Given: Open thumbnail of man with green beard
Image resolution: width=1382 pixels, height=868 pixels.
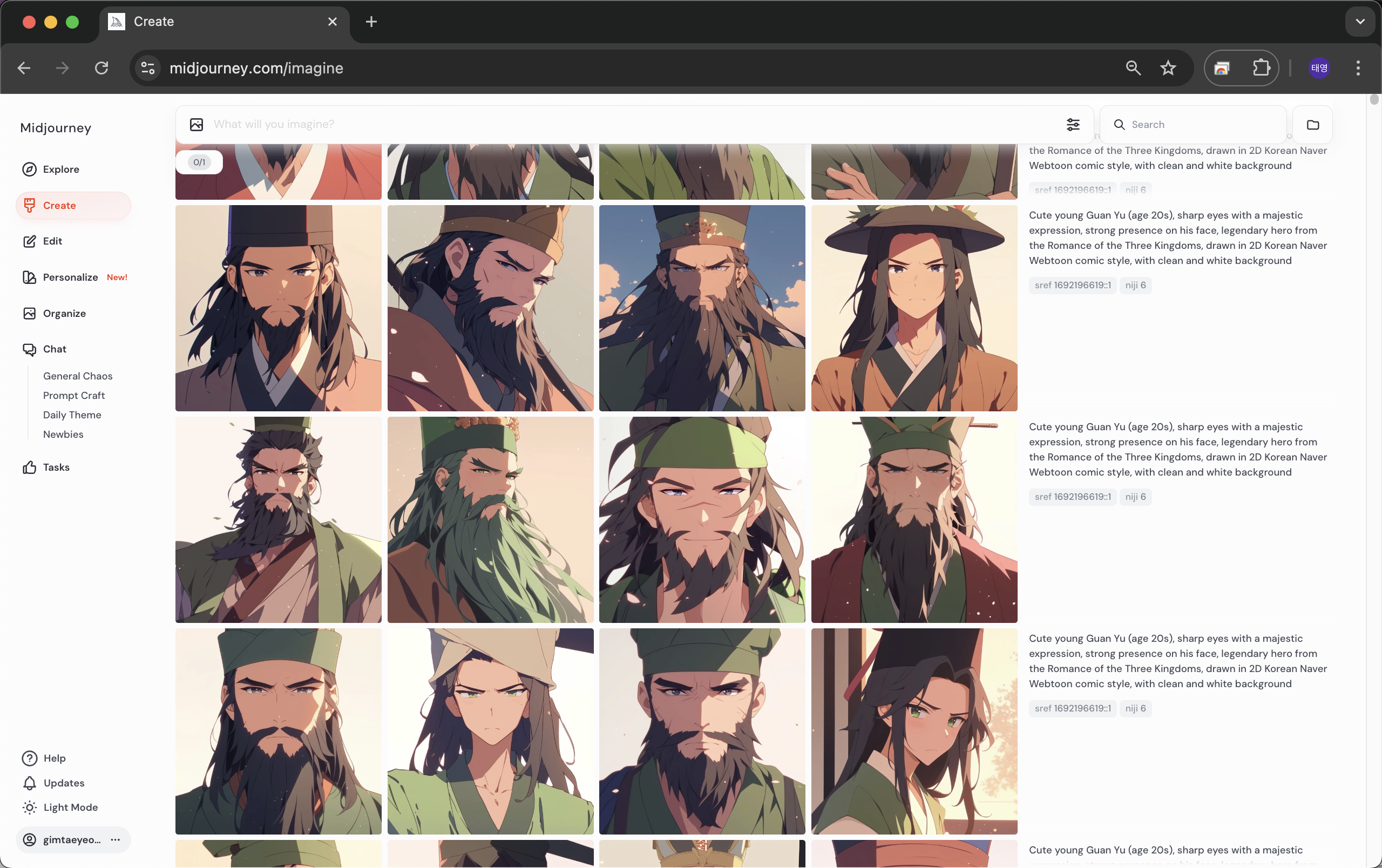Looking at the screenshot, I should pos(490,519).
